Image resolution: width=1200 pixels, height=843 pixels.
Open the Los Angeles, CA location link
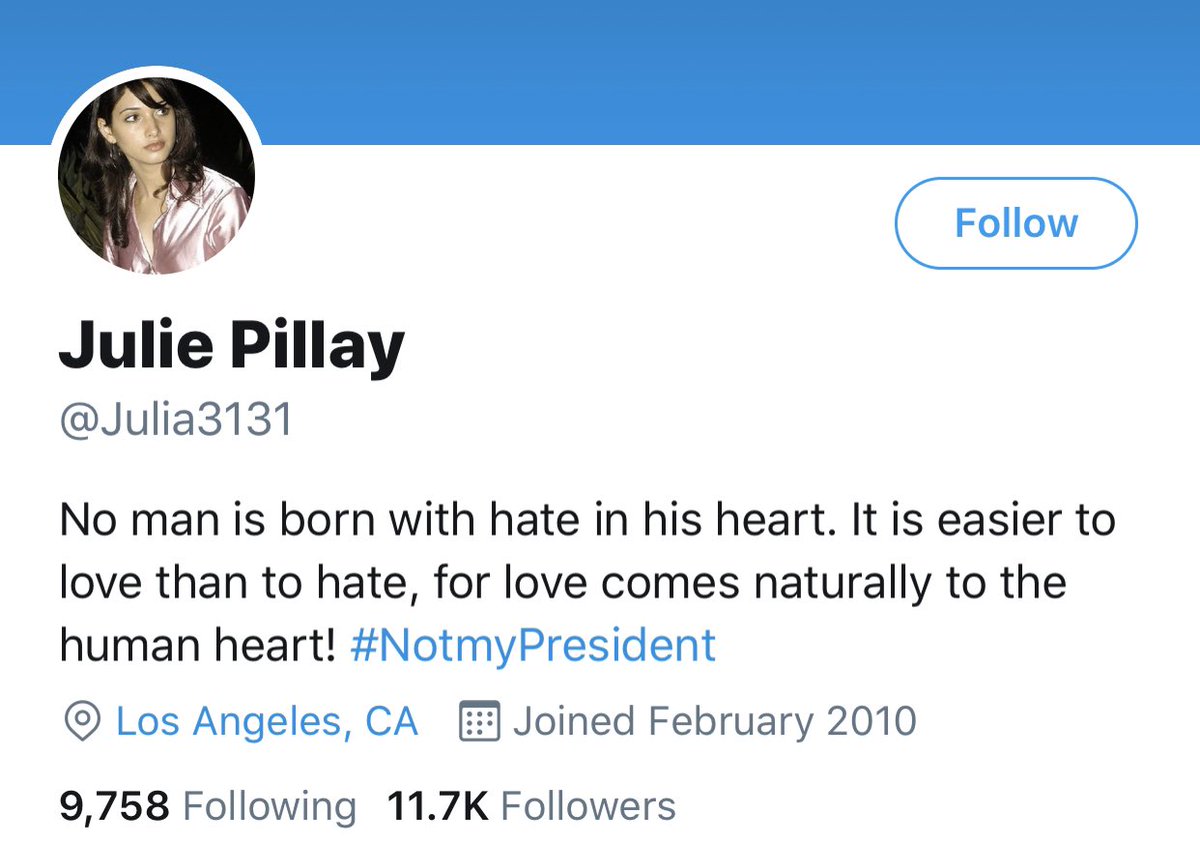(x=267, y=721)
